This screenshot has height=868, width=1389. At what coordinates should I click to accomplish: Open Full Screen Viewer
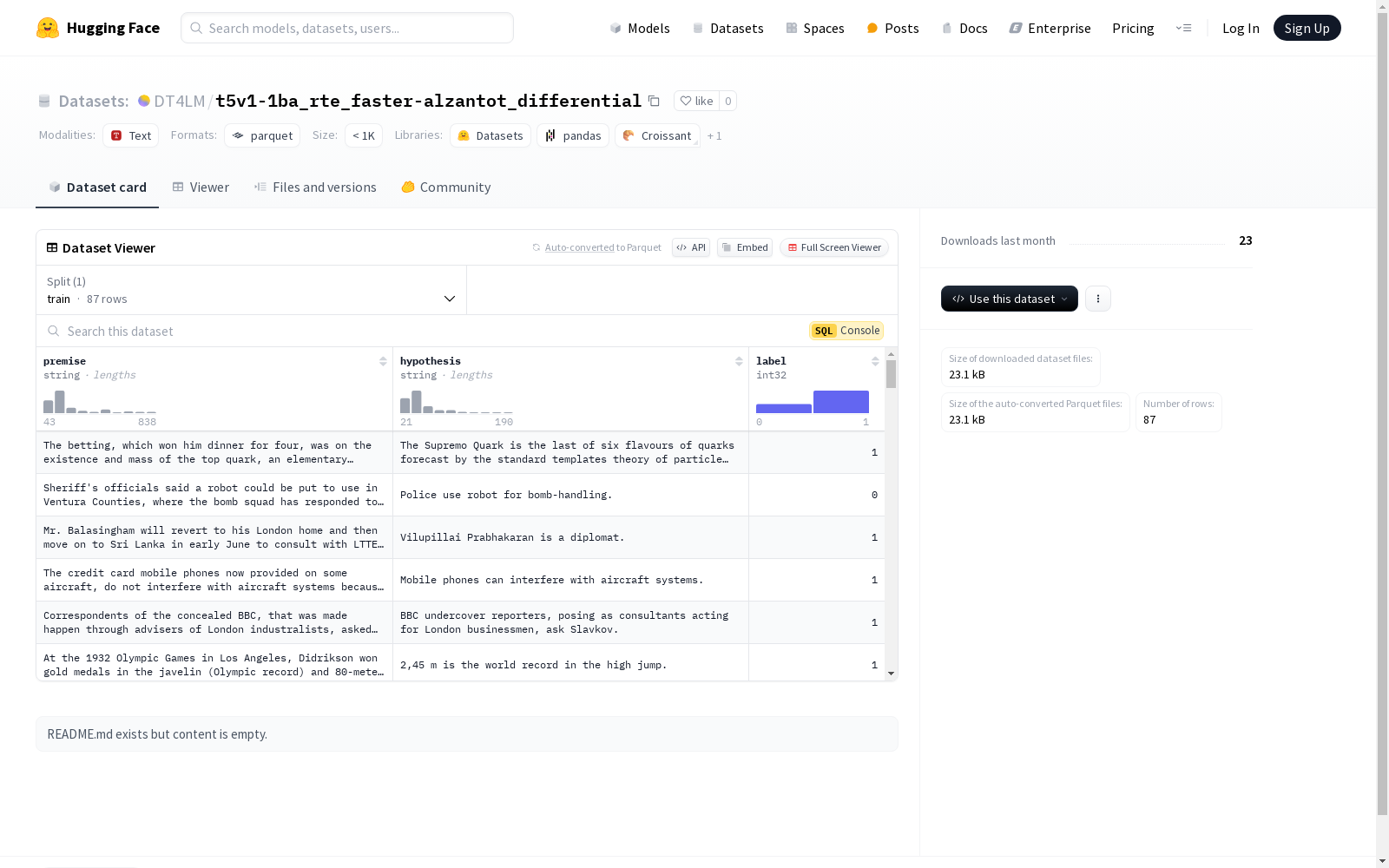click(x=833, y=247)
